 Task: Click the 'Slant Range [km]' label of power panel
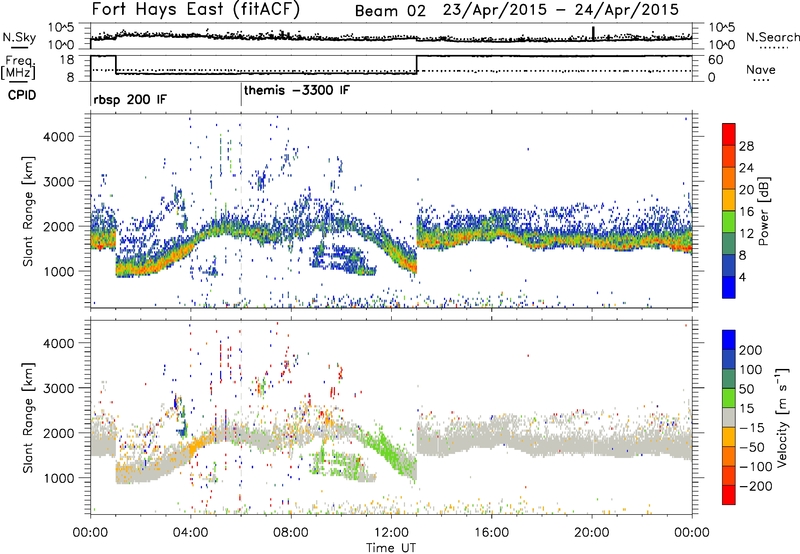pos(28,211)
